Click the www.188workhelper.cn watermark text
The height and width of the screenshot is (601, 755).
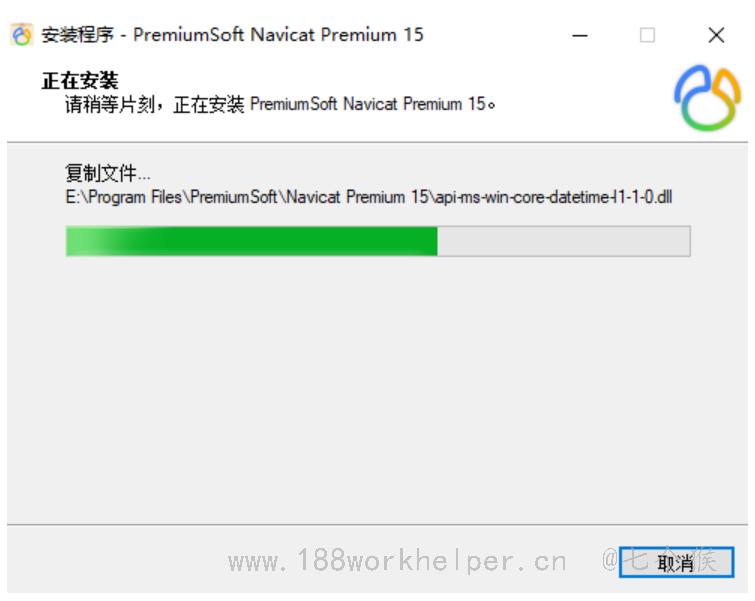(x=397, y=561)
